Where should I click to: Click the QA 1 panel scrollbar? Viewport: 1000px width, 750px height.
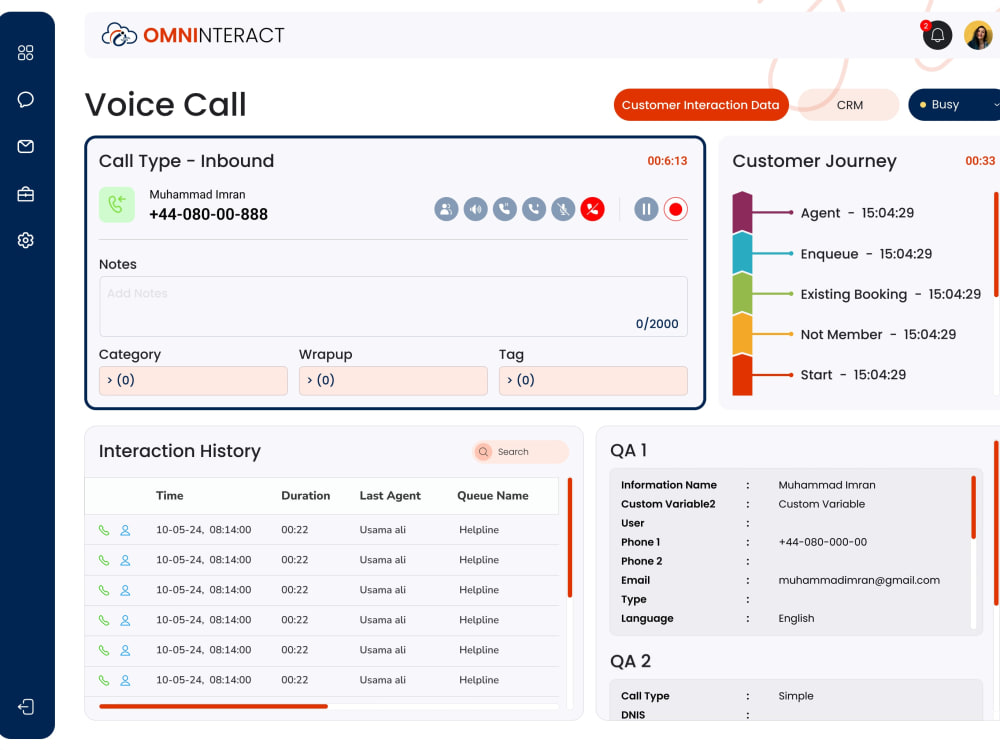pyautogui.click(x=973, y=507)
